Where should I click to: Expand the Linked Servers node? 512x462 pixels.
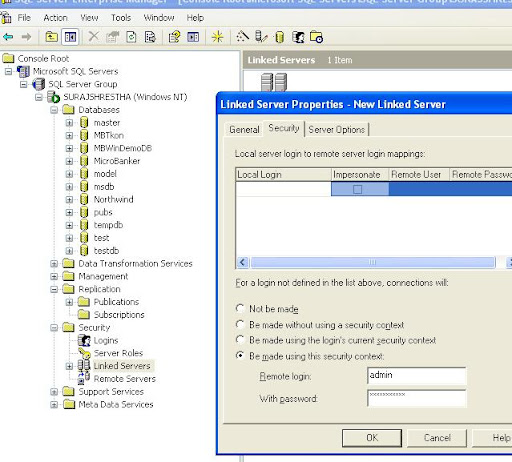point(69,366)
